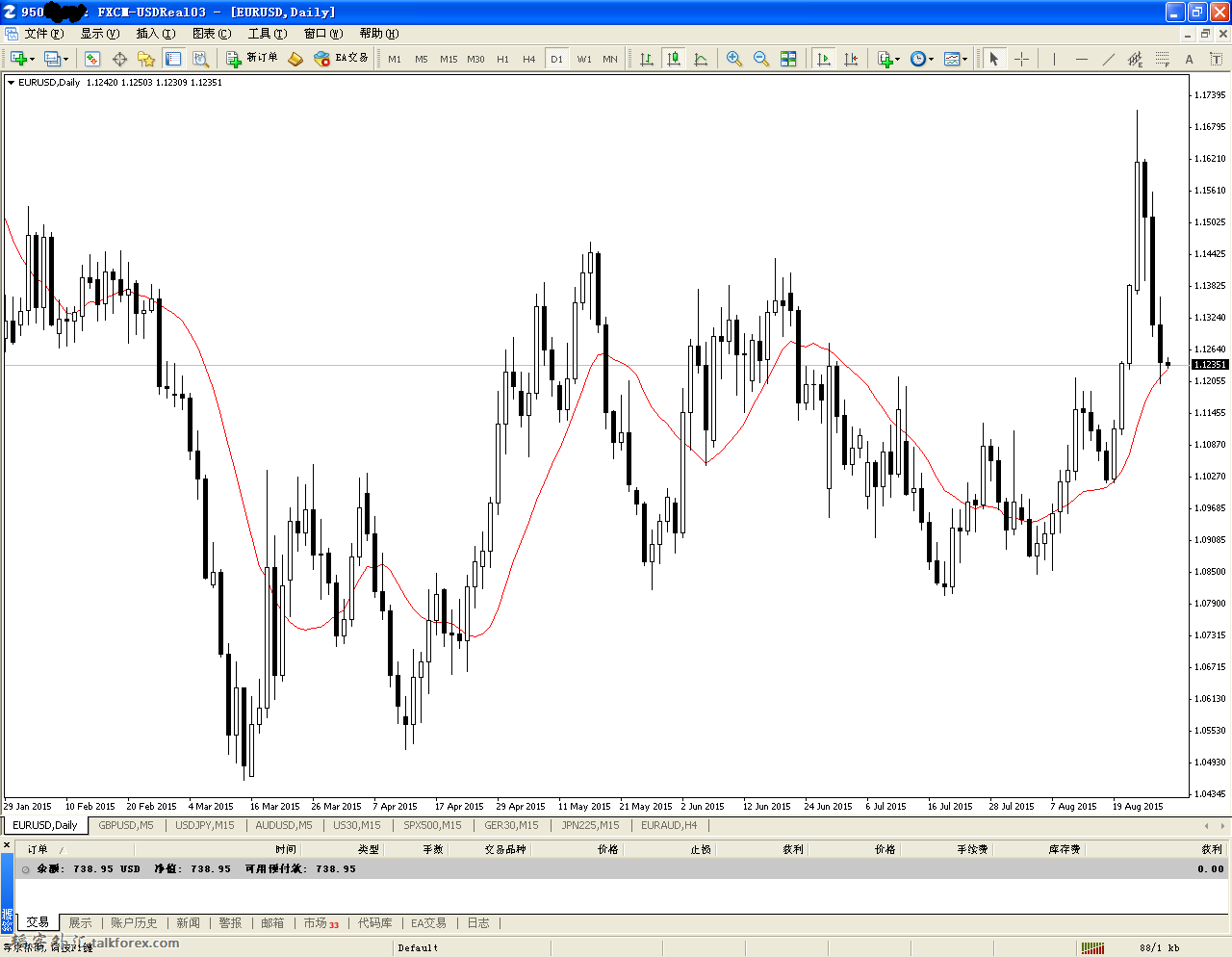Show the Market Watch window
1232x957 pixels.
point(92,59)
